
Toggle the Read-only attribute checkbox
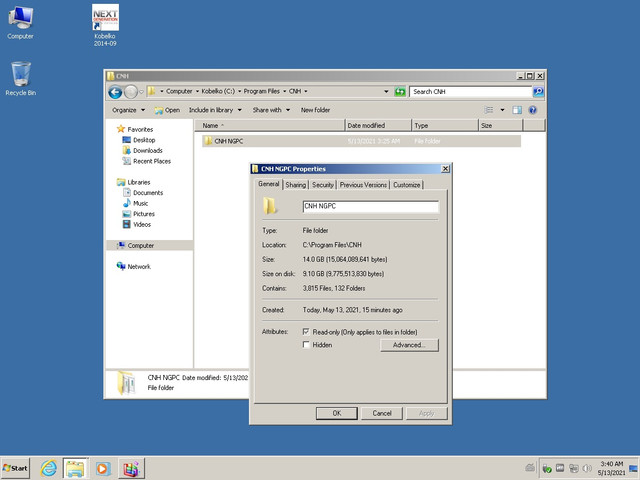tap(306, 332)
